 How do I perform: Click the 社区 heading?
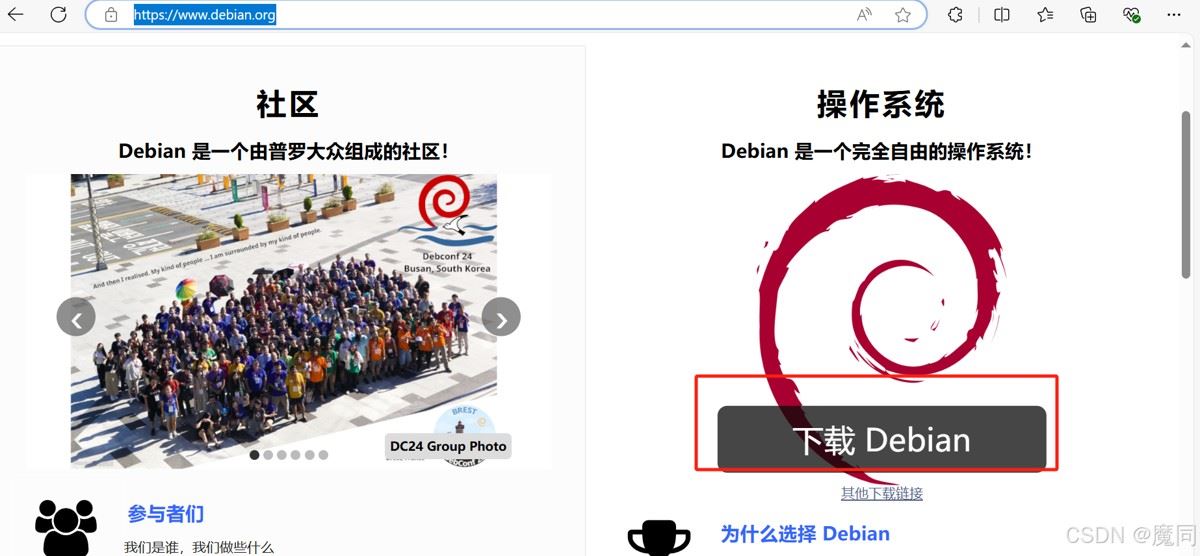pyautogui.click(x=287, y=104)
